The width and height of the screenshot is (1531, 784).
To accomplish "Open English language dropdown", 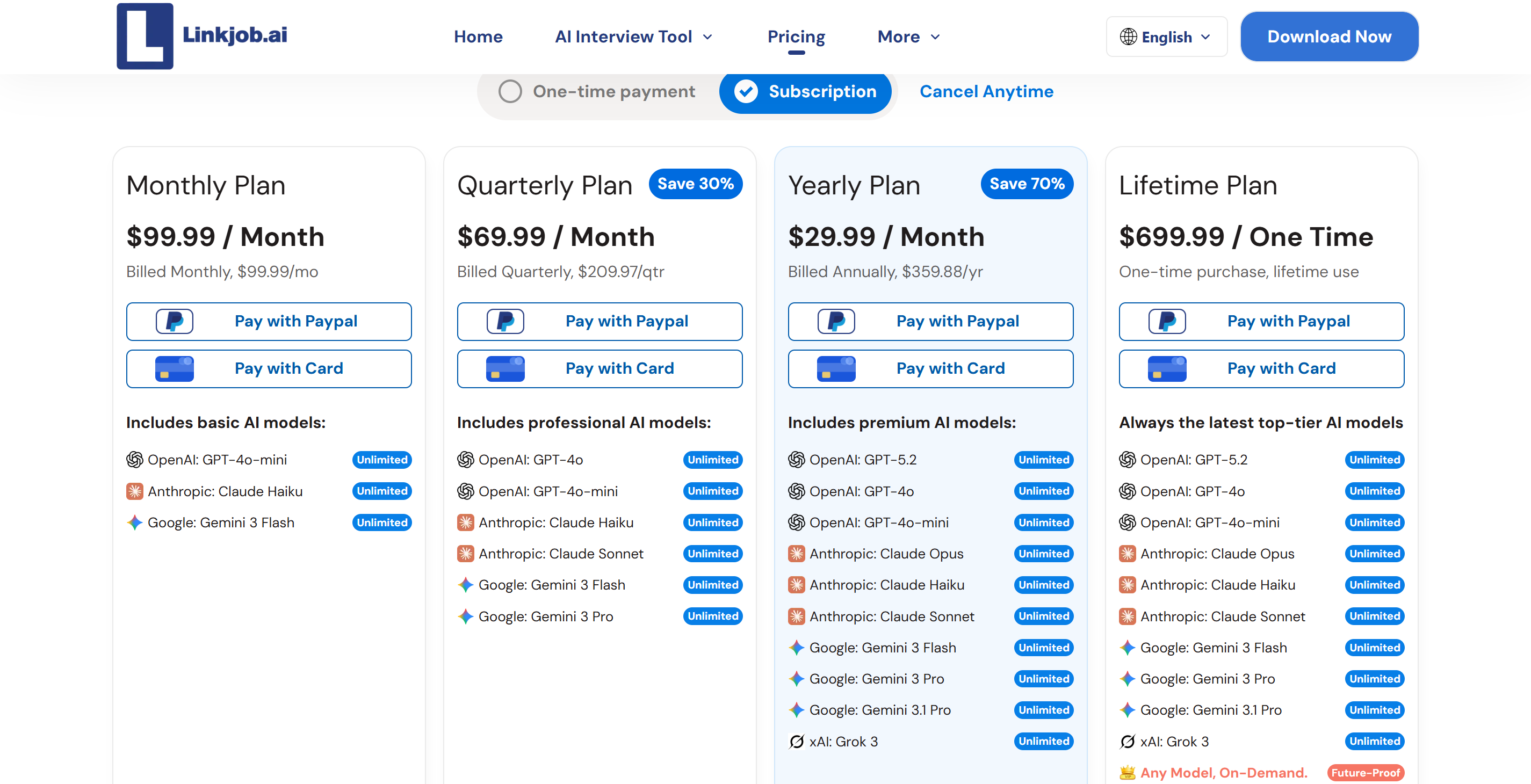I will click(x=1167, y=37).
